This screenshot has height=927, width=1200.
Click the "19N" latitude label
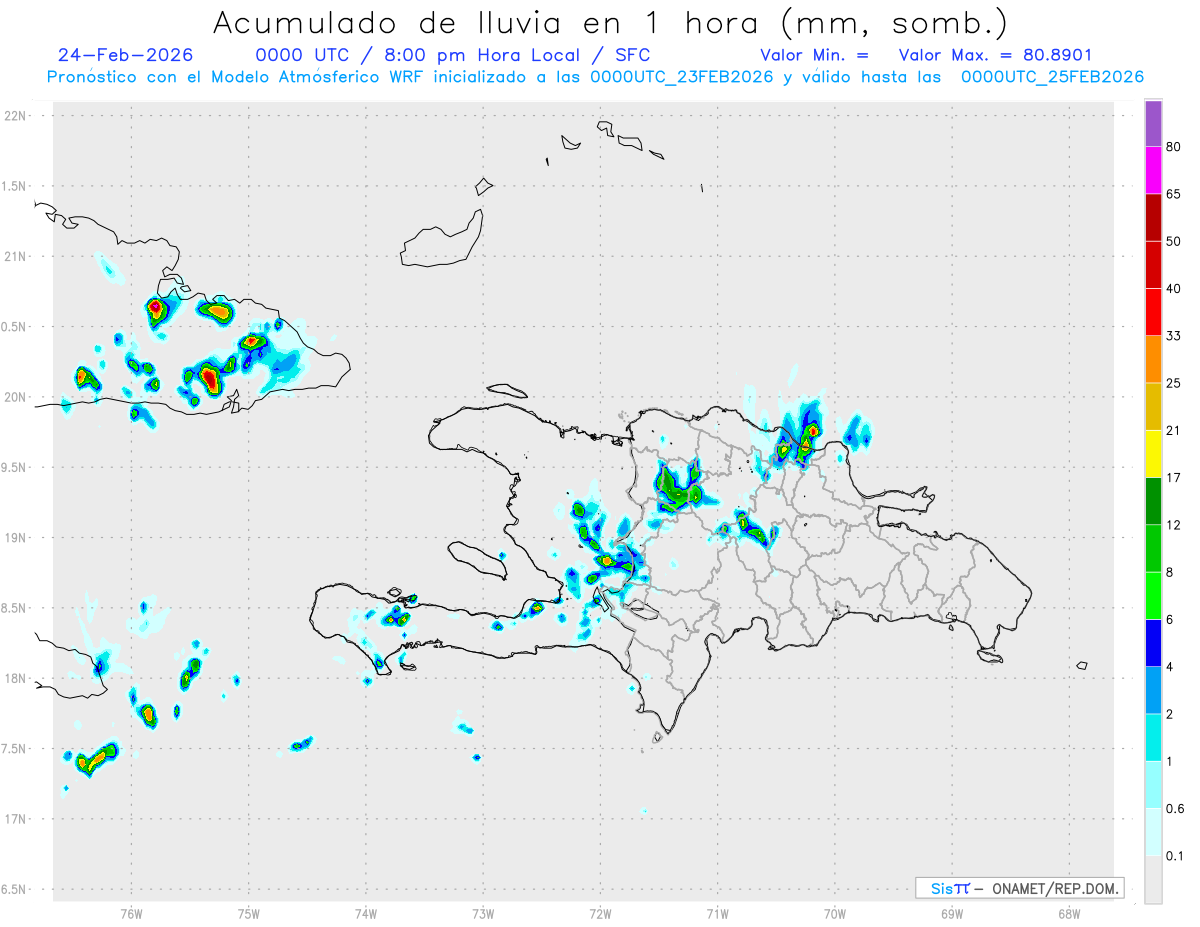click(x=17, y=538)
